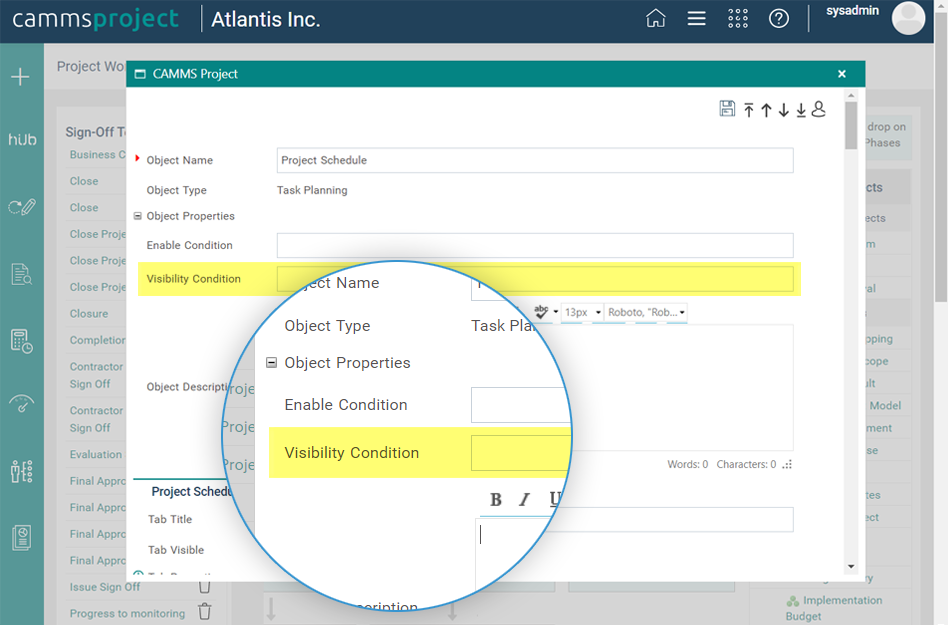Click the Characters: 0 counter
The height and width of the screenshot is (625, 948).
pyautogui.click(x=746, y=464)
